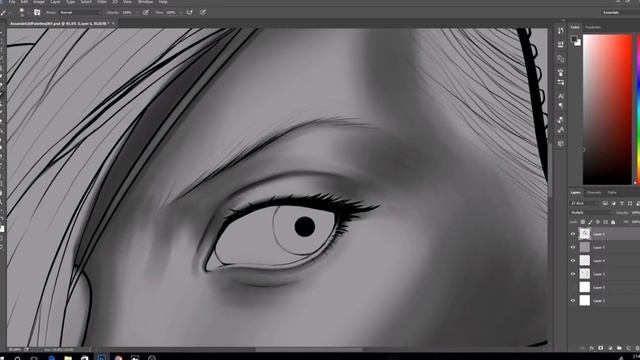Pick a color in the red color field

607,110
